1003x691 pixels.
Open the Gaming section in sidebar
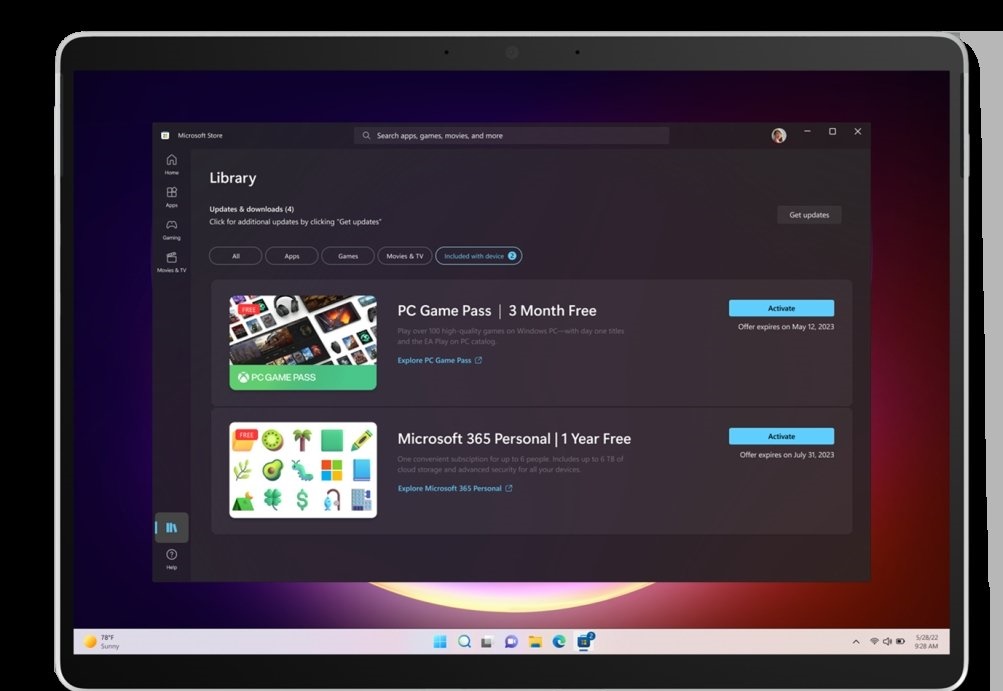[x=171, y=229]
